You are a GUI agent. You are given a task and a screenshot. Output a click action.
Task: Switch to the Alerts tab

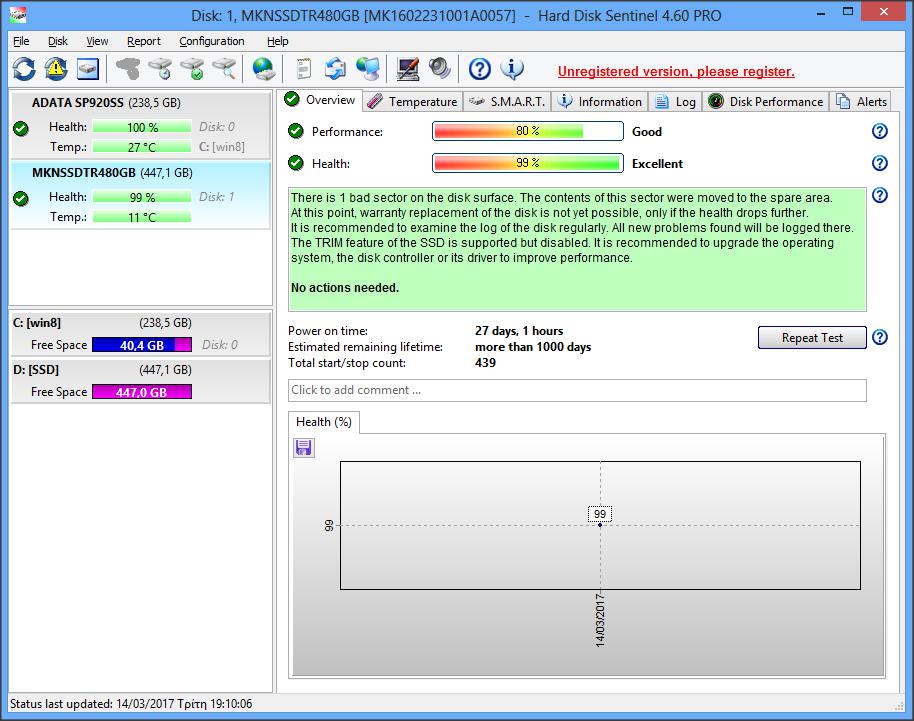pos(861,102)
